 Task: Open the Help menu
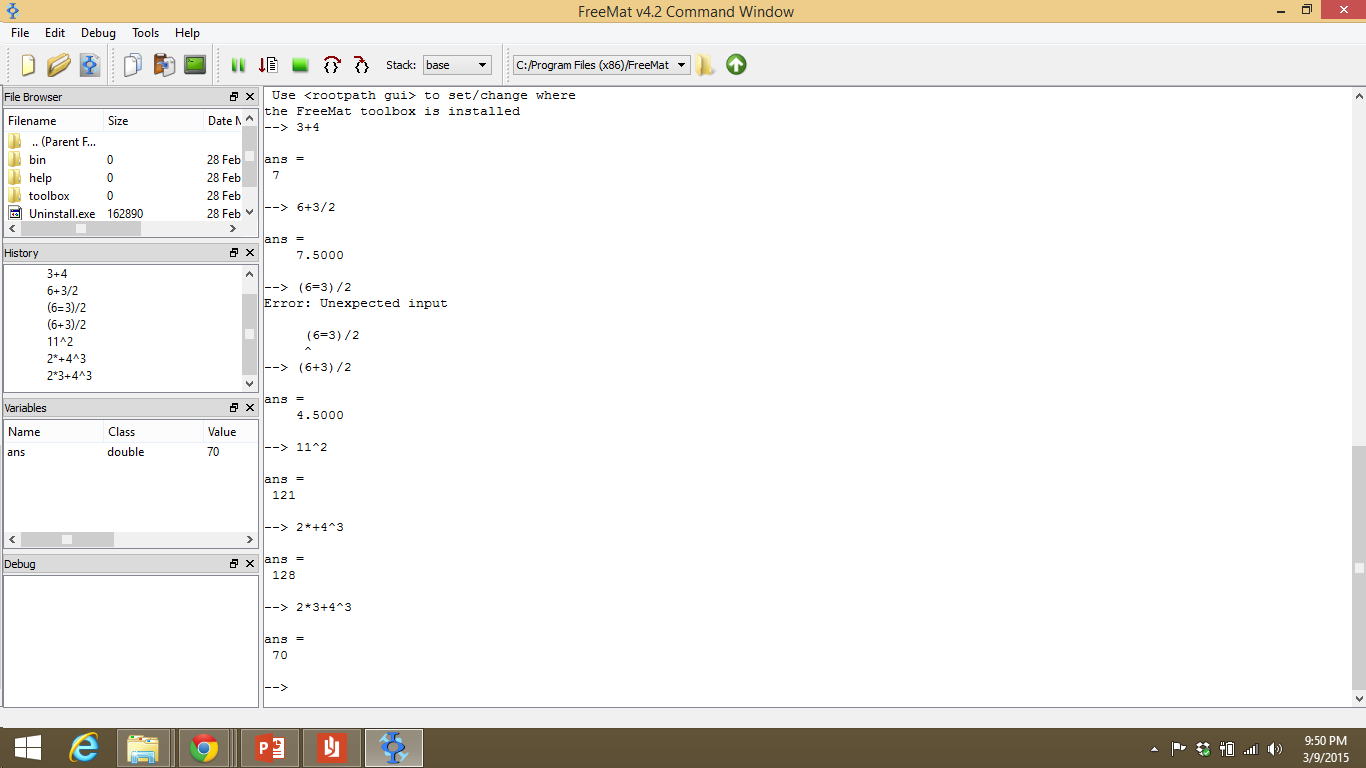pyautogui.click(x=187, y=33)
